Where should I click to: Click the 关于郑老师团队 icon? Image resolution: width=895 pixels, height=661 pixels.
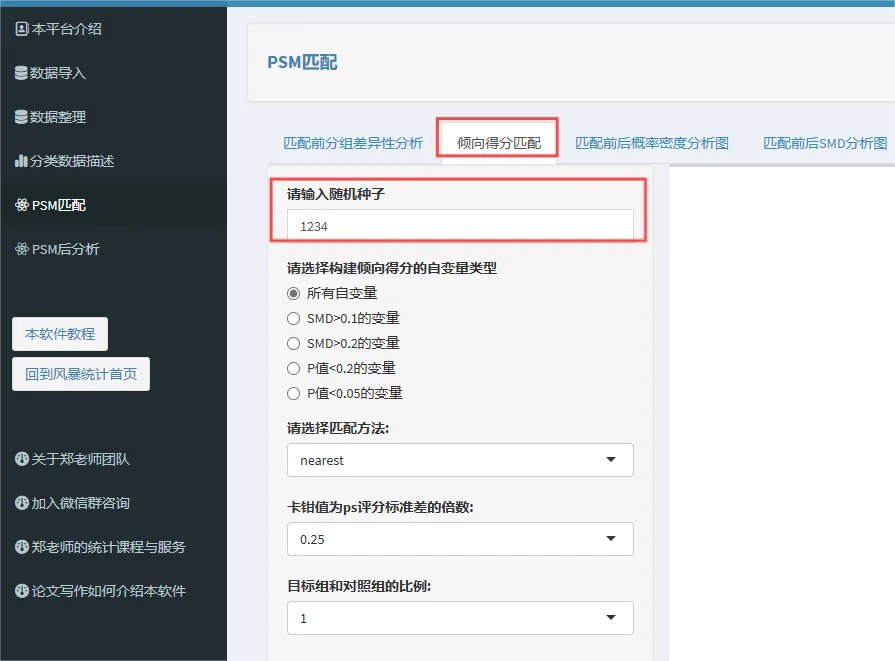coord(22,459)
